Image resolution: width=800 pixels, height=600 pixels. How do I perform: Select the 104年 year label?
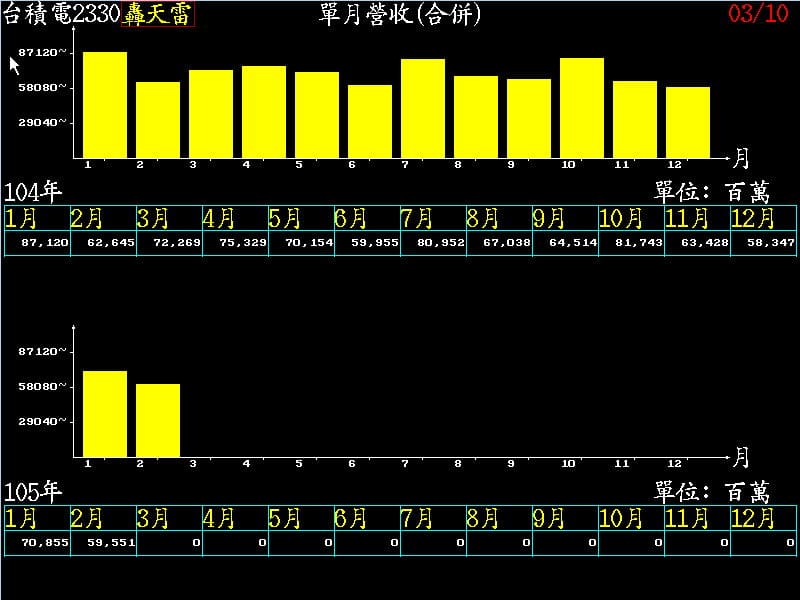(34, 192)
